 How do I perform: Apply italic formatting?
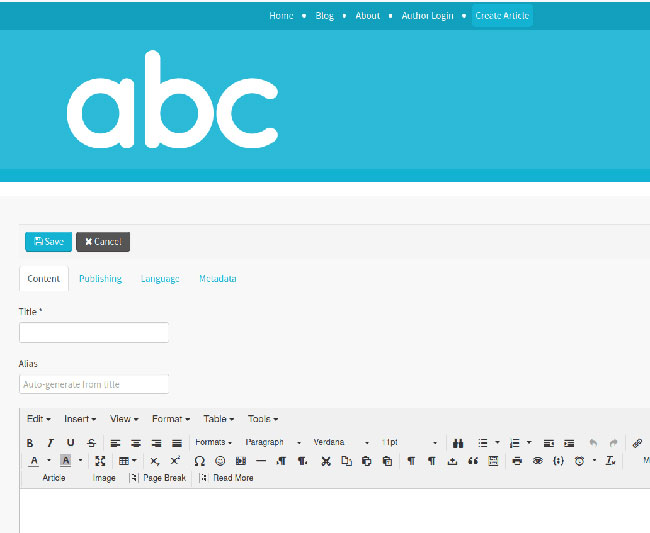pos(50,443)
